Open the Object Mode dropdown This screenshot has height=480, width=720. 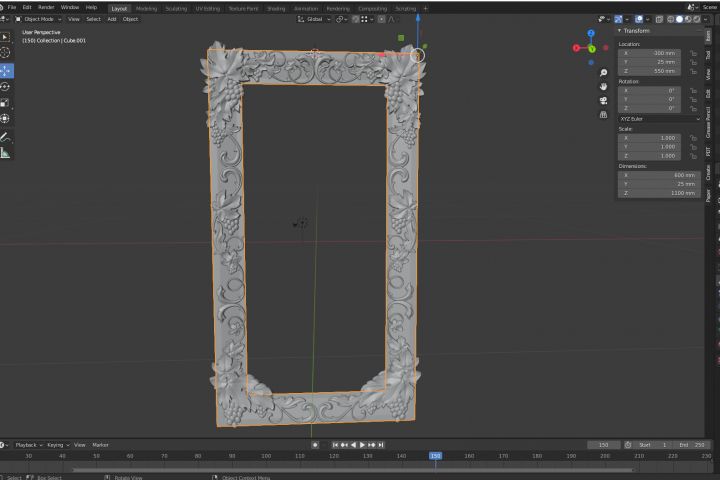tap(38, 19)
